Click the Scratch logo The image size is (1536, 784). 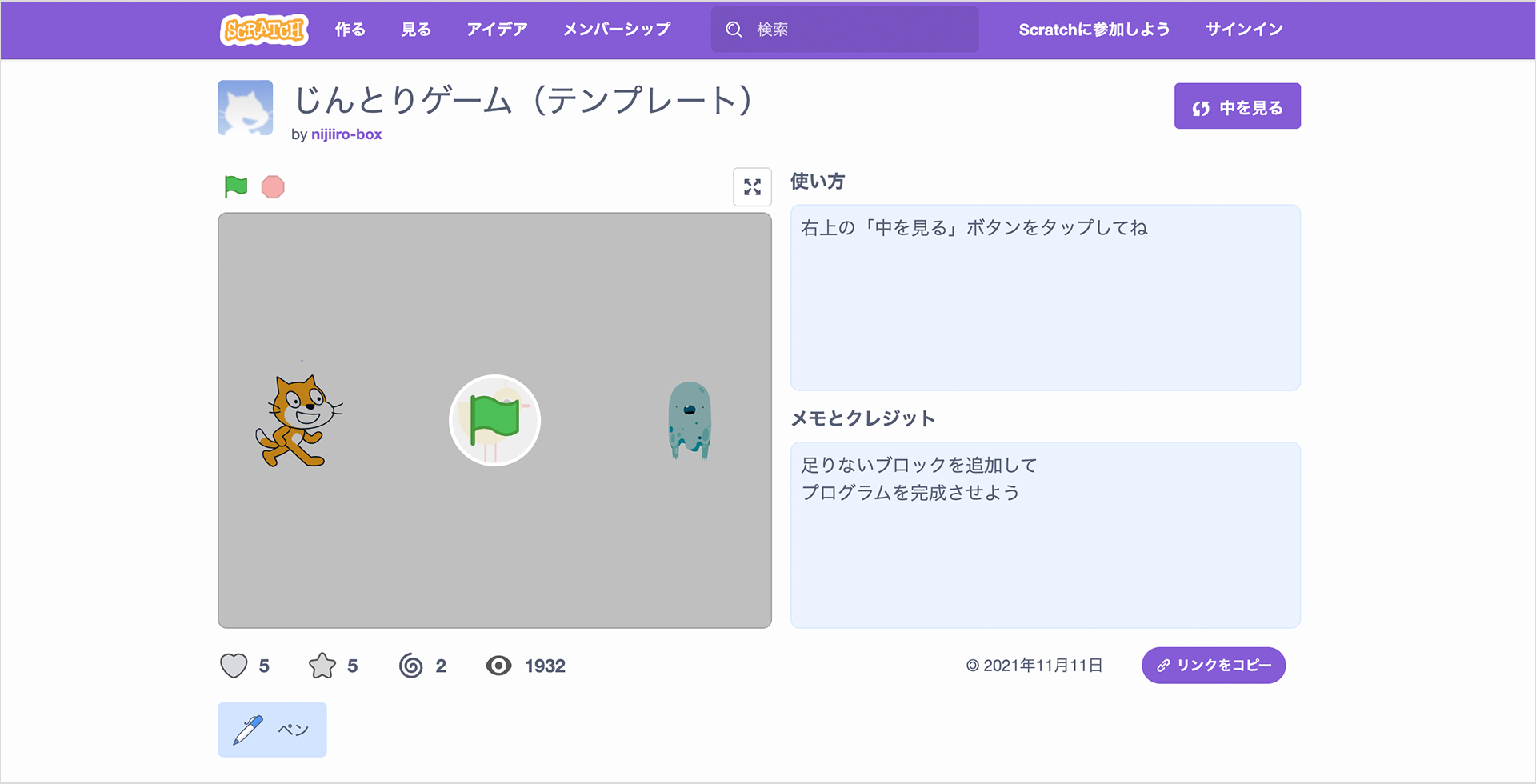coord(263,30)
